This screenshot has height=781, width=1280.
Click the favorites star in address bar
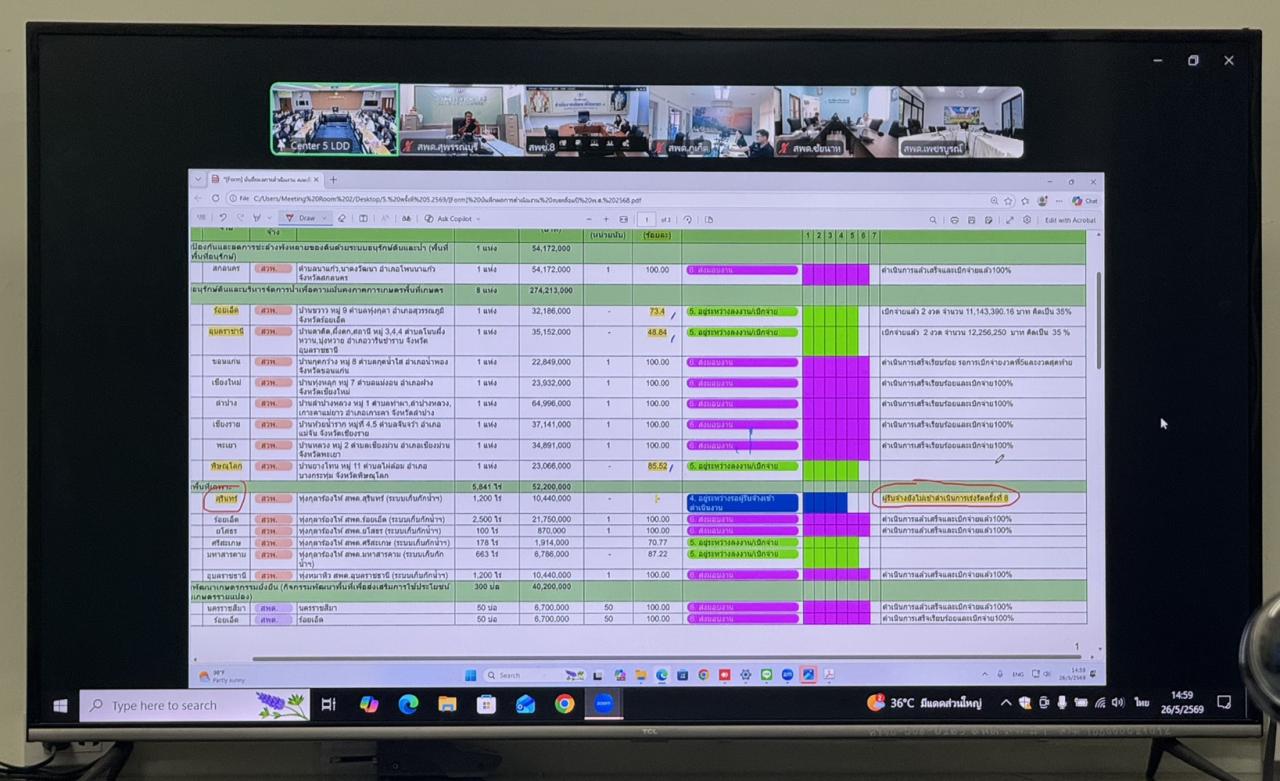(x=1008, y=200)
